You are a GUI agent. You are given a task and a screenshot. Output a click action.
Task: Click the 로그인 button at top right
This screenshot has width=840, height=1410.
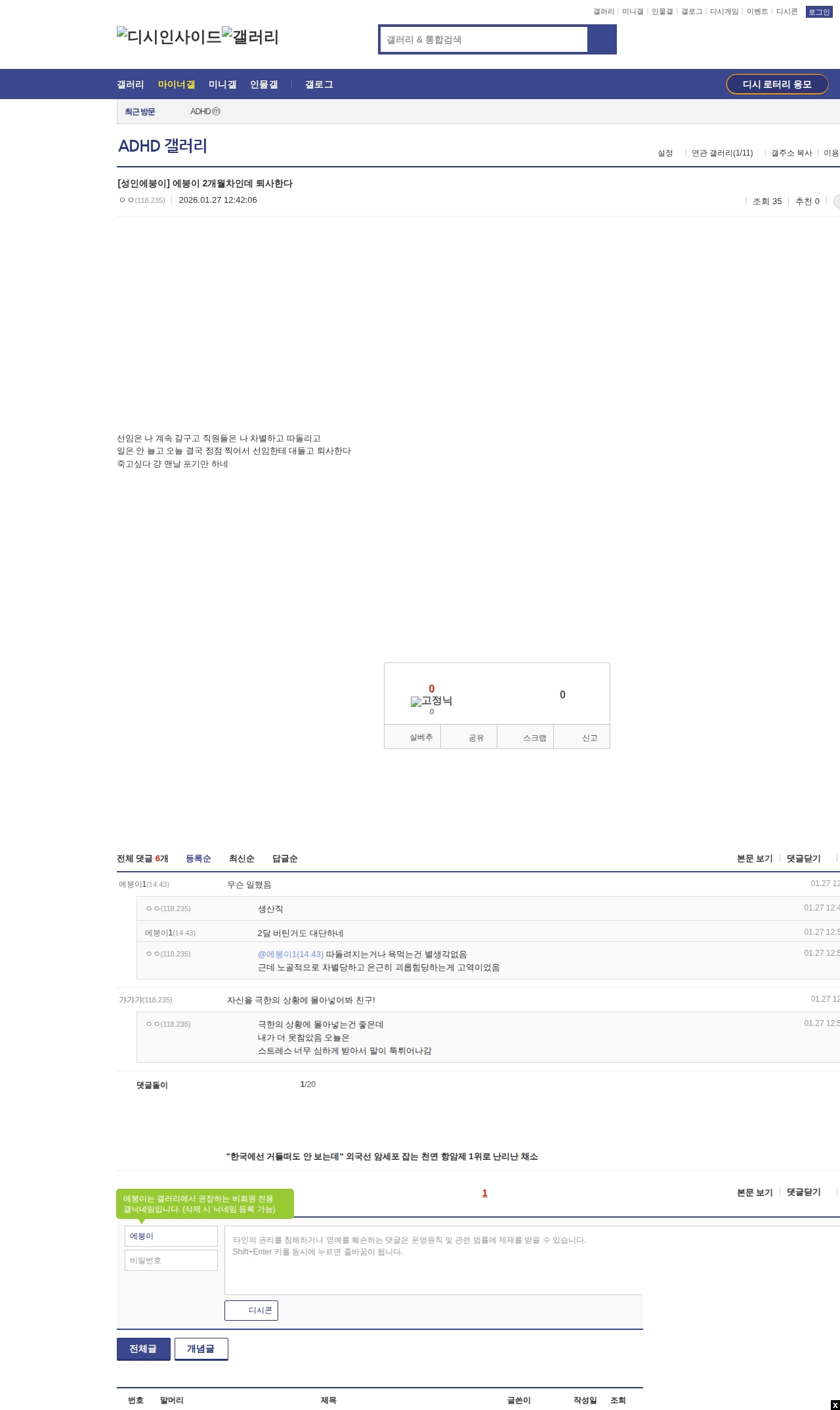click(x=818, y=12)
